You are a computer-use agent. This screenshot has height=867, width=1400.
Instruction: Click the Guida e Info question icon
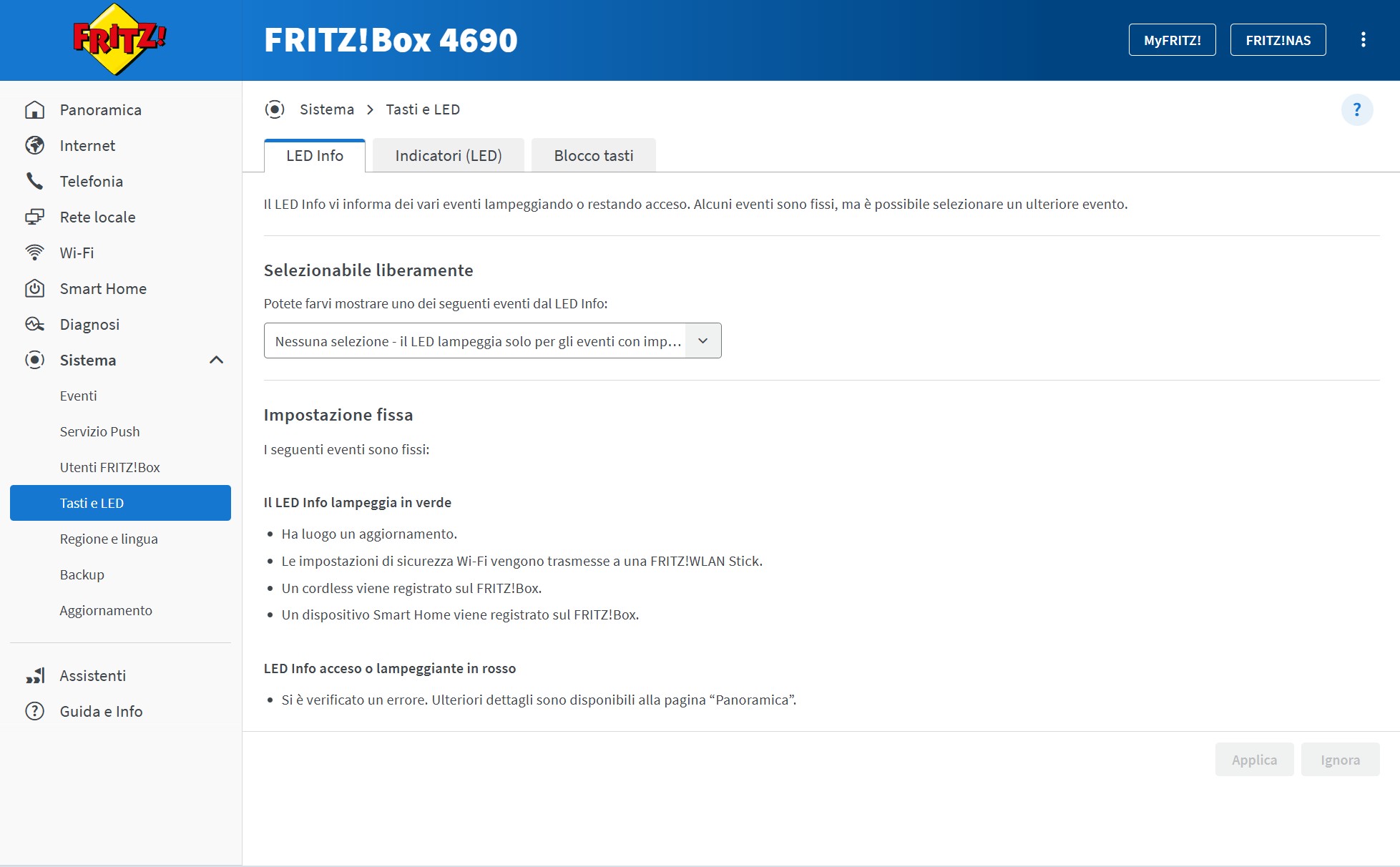[x=34, y=712]
